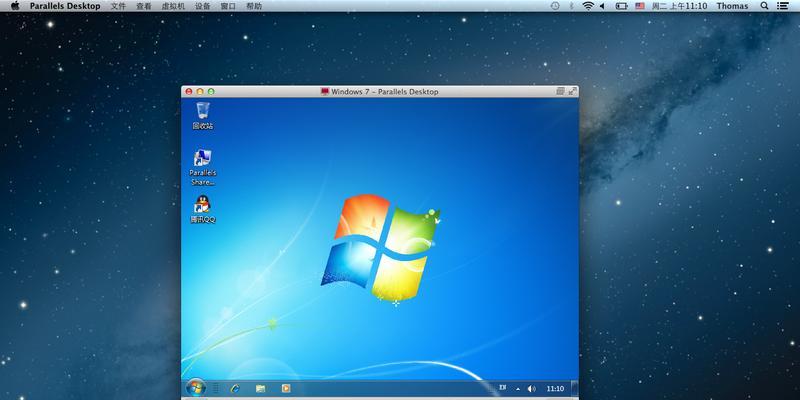800x400 pixels.
Task: Click the US flag input source icon
Action: point(640,6)
